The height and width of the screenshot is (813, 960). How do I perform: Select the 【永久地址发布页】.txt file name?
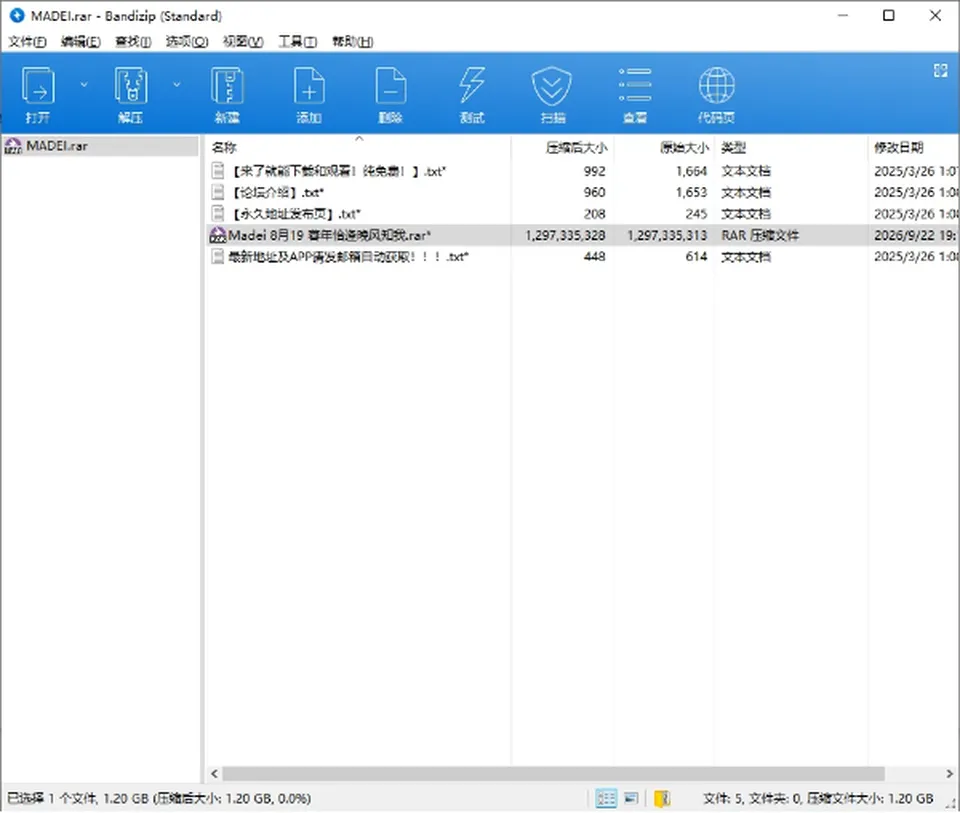tap(294, 214)
